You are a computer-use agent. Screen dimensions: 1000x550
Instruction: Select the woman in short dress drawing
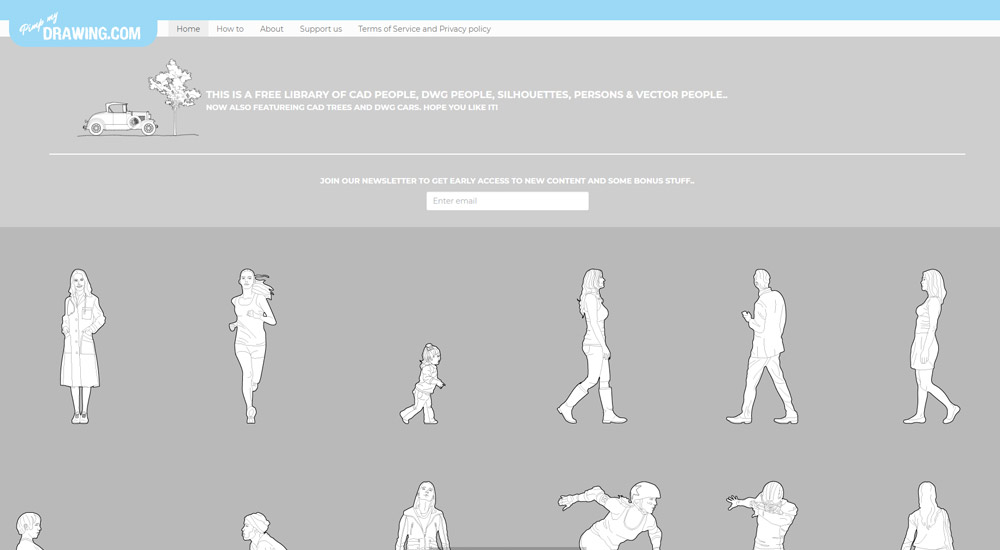click(932, 346)
